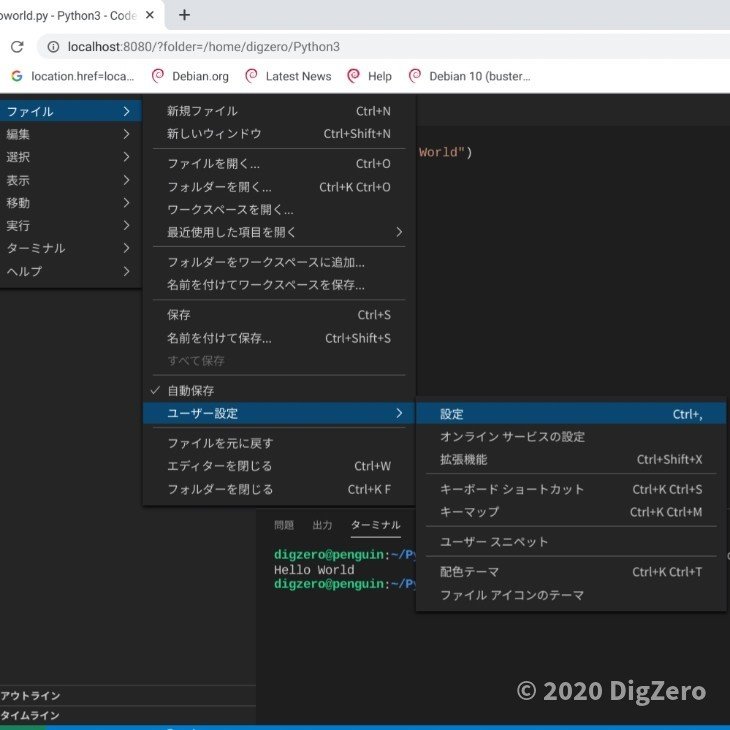Open the 選択 menu
This screenshot has width=730, height=730.
[x=70, y=157]
